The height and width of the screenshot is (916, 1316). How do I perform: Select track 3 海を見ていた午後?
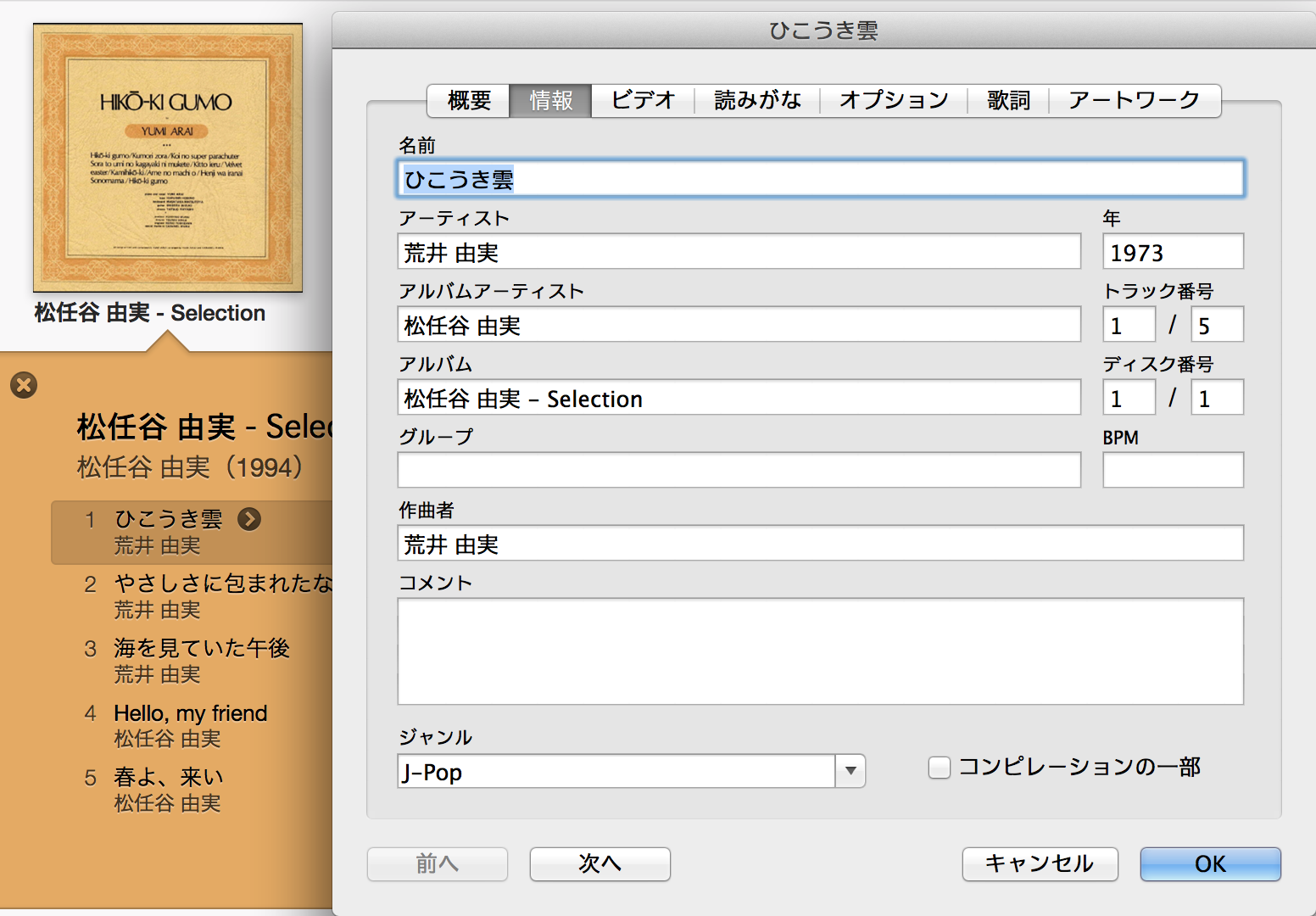[x=202, y=649]
